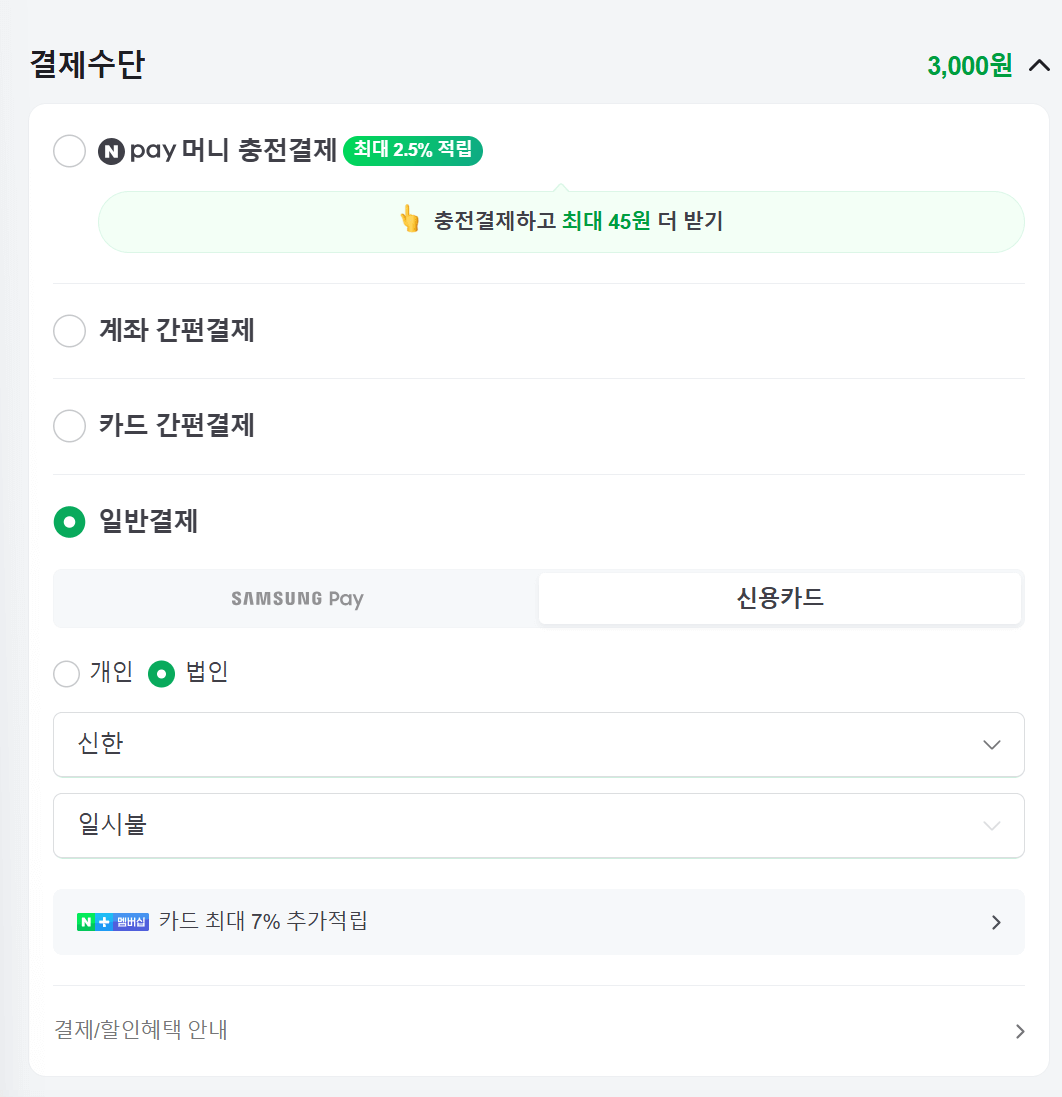
Task: Open the 카드 최대 7% 추가적립 details
Action: [x=538, y=921]
